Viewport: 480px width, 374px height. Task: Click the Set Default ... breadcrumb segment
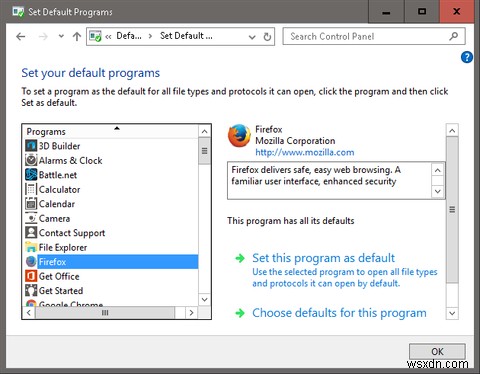[186, 36]
